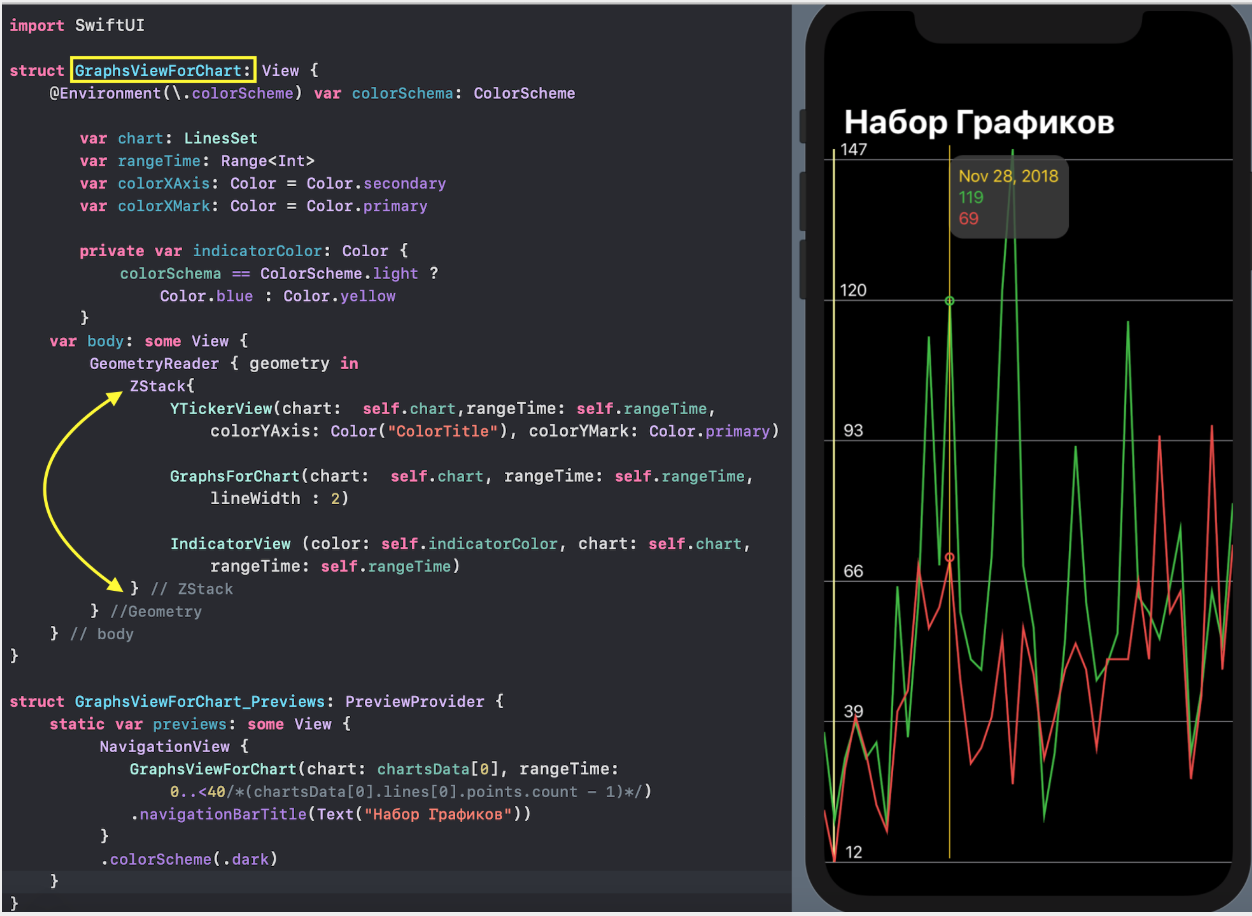1252x916 pixels.
Task: Click the Color.yellow token in indicatorColor
Action: [x=340, y=295]
